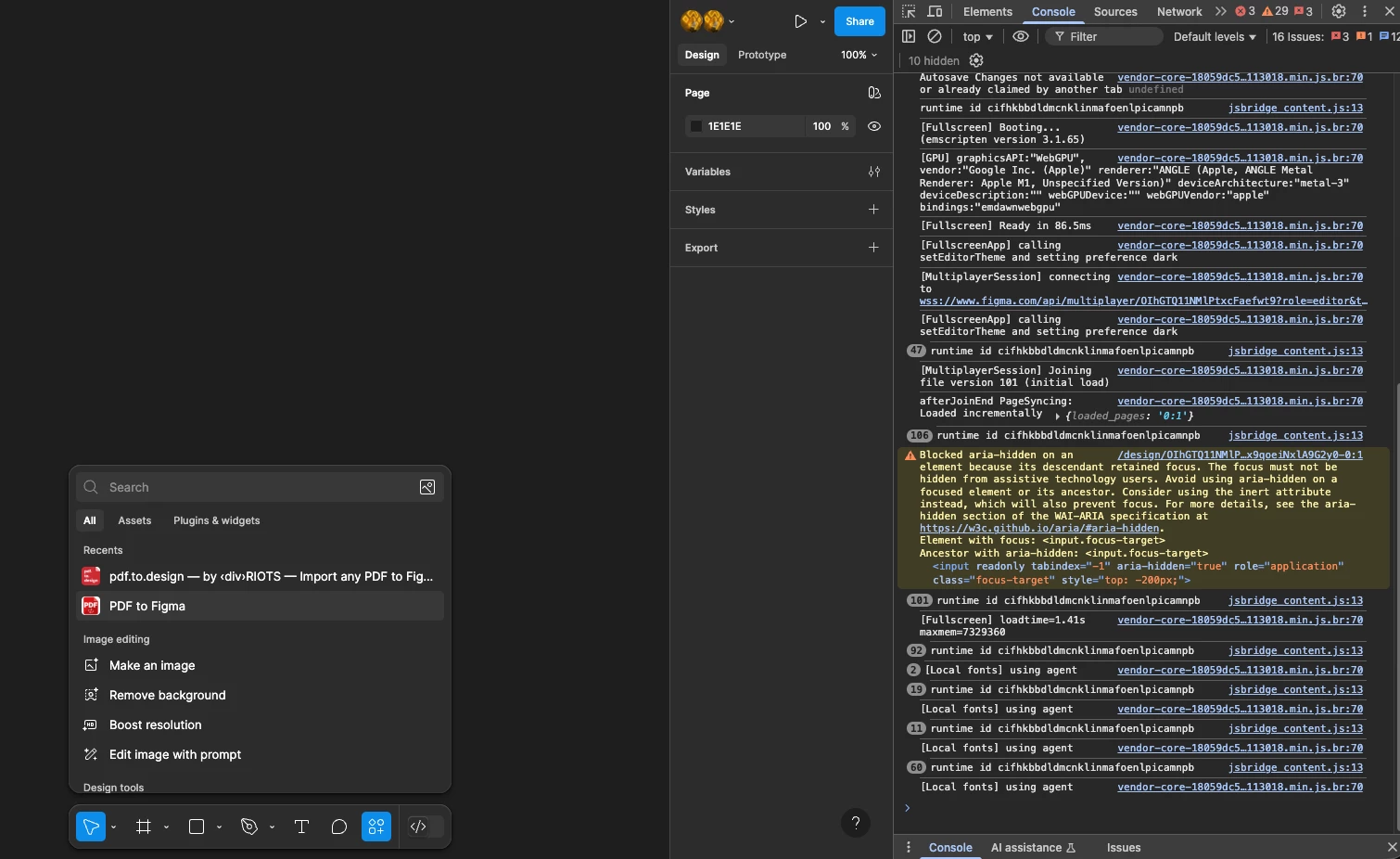Screen dimensions: 1400x859
Task: Click the Present play icon
Action: (800, 21)
